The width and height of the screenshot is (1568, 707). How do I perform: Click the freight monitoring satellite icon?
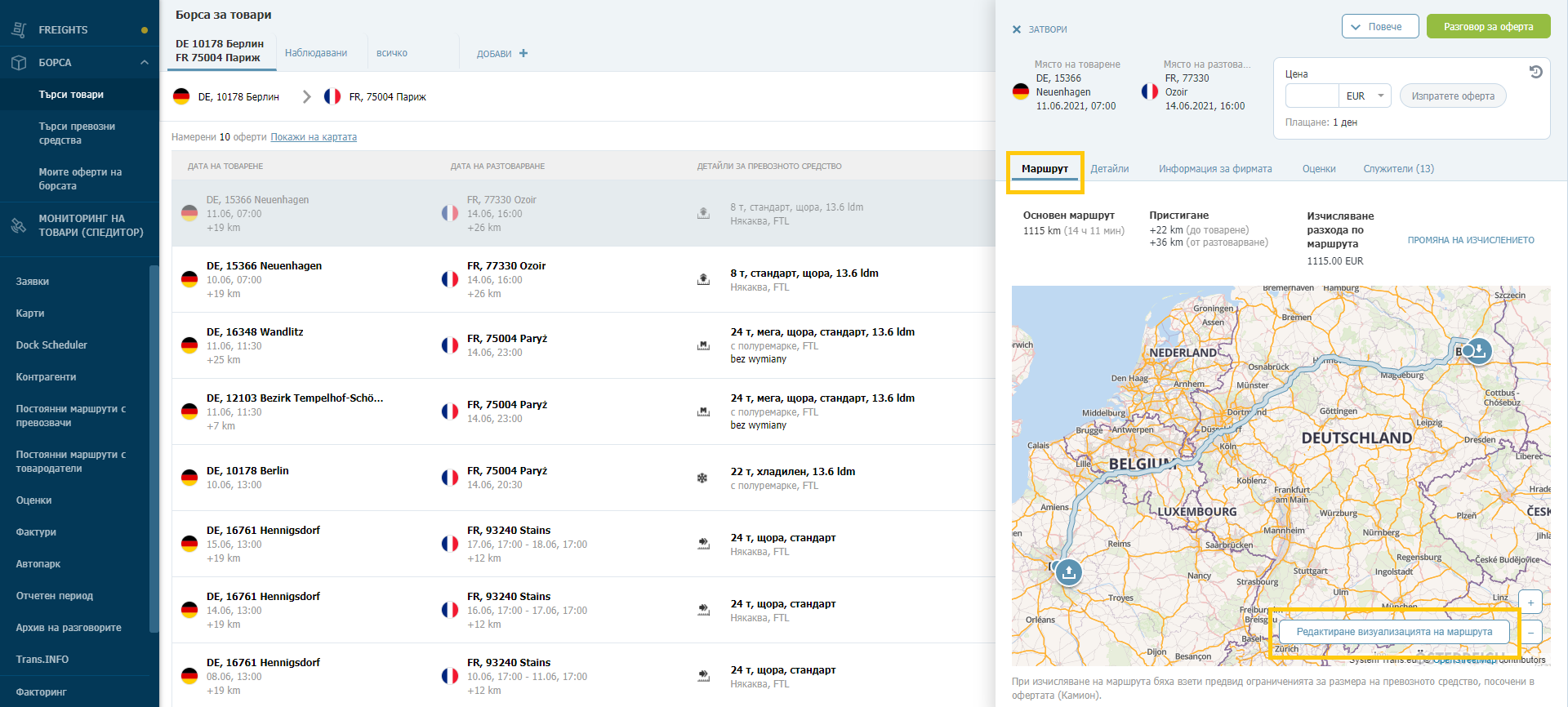click(19, 225)
